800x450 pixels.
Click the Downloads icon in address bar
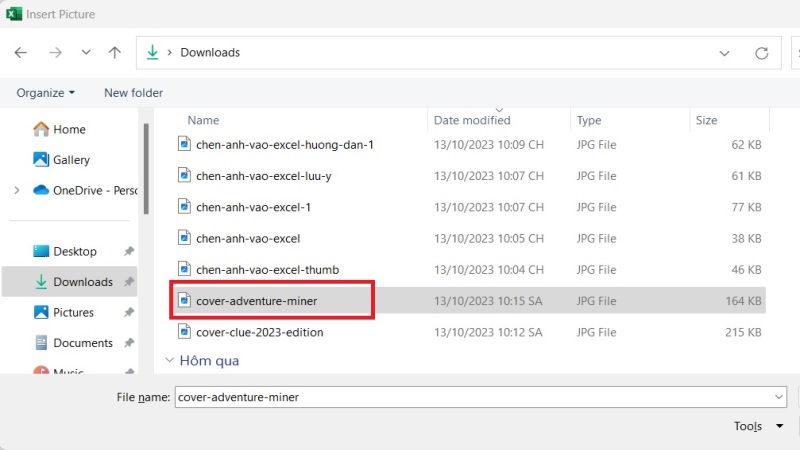coord(152,52)
